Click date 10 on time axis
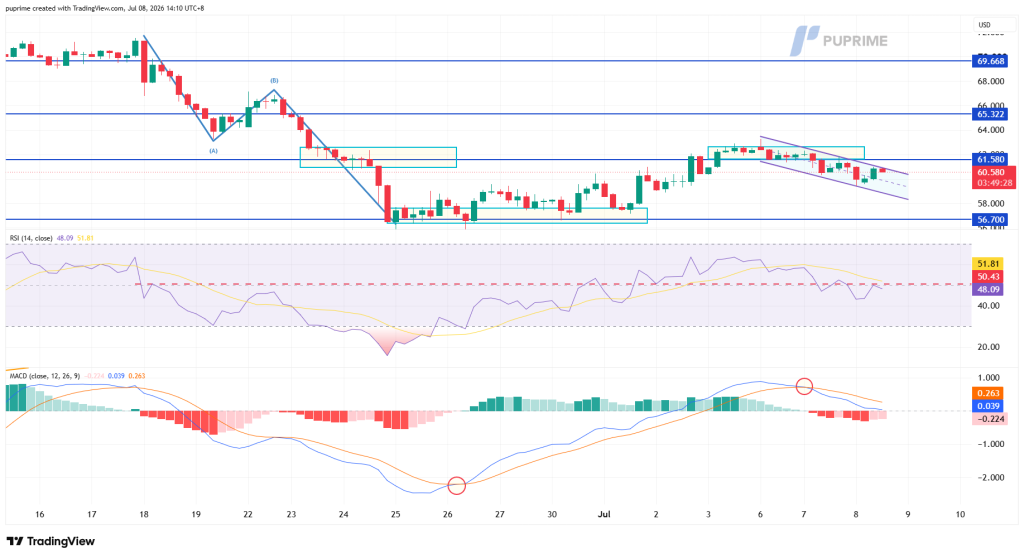 tap(960, 515)
